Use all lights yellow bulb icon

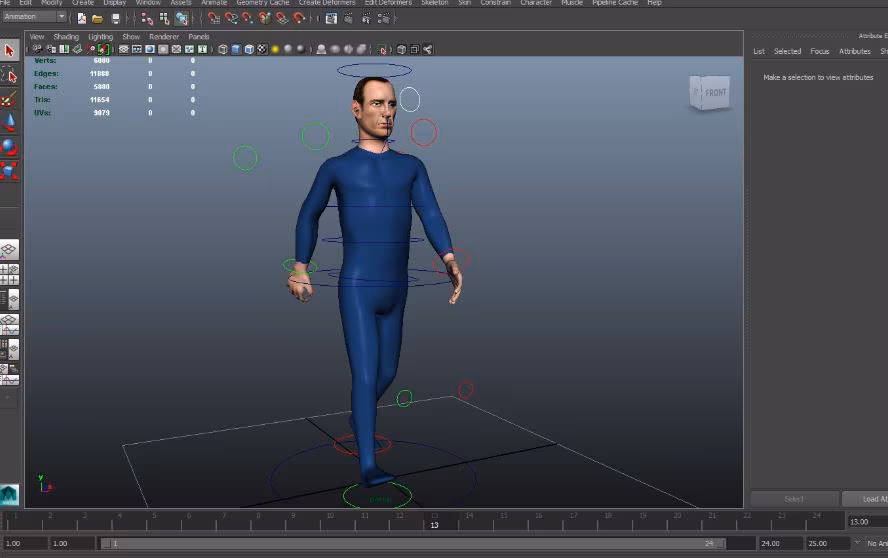click(x=275, y=49)
